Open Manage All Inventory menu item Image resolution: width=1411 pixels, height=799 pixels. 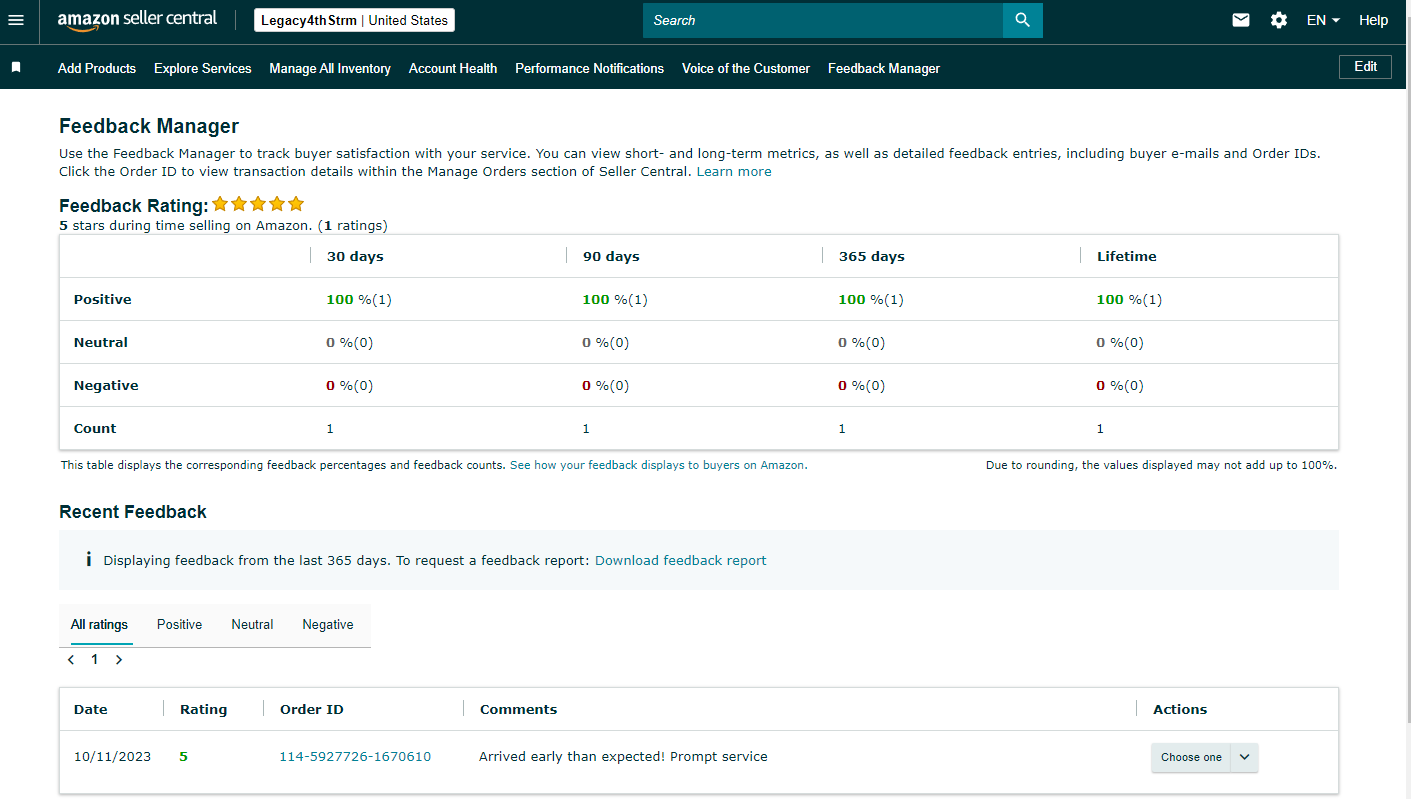tap(330, 68)
